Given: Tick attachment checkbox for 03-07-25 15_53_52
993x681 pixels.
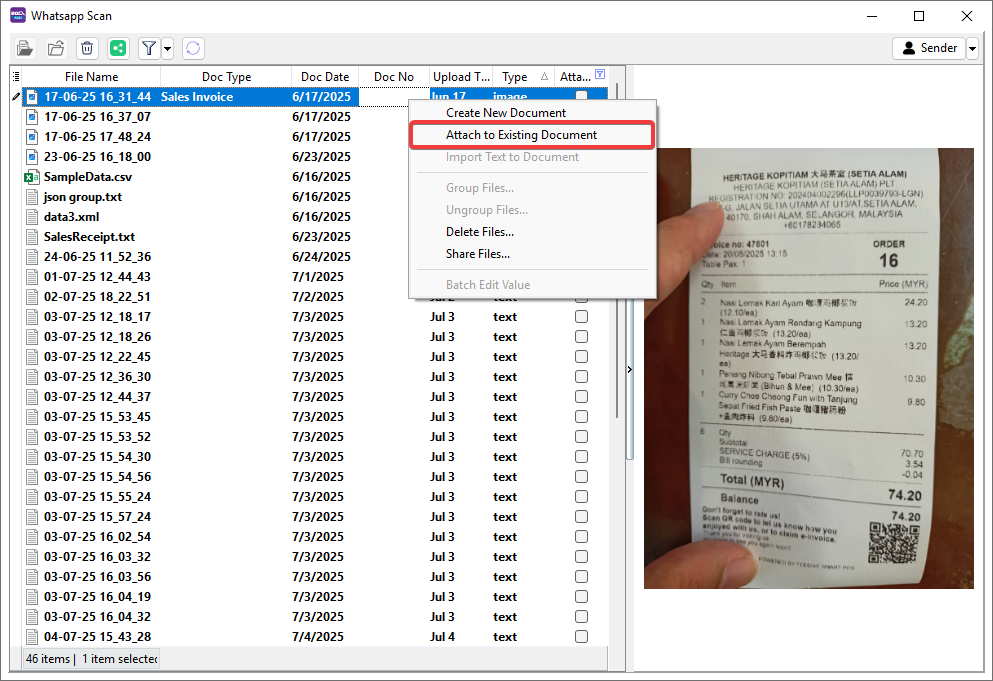Looking at the screenshot, I should point(581,436).
